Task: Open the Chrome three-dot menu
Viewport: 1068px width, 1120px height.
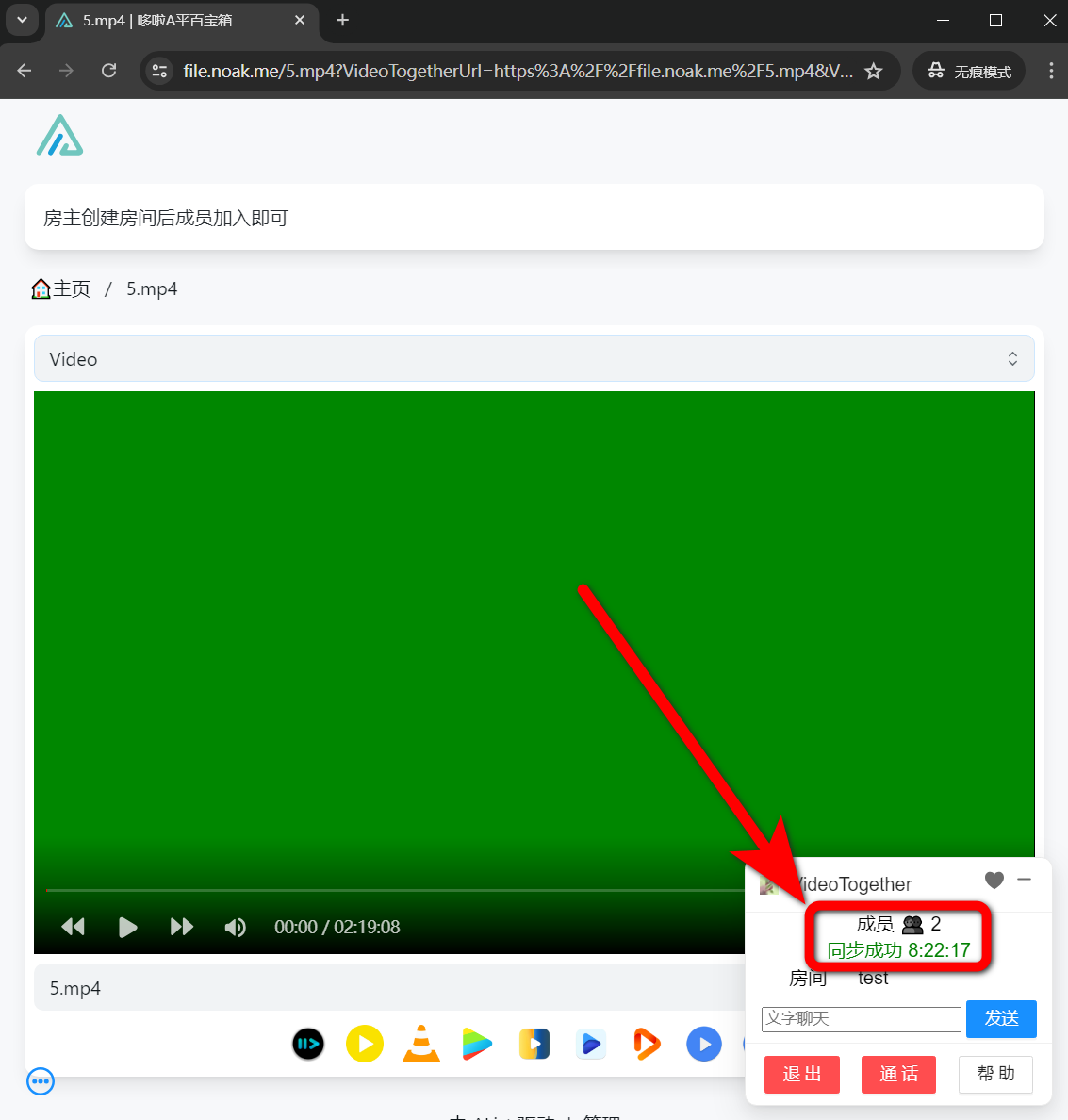Action: coord(1051,71)
